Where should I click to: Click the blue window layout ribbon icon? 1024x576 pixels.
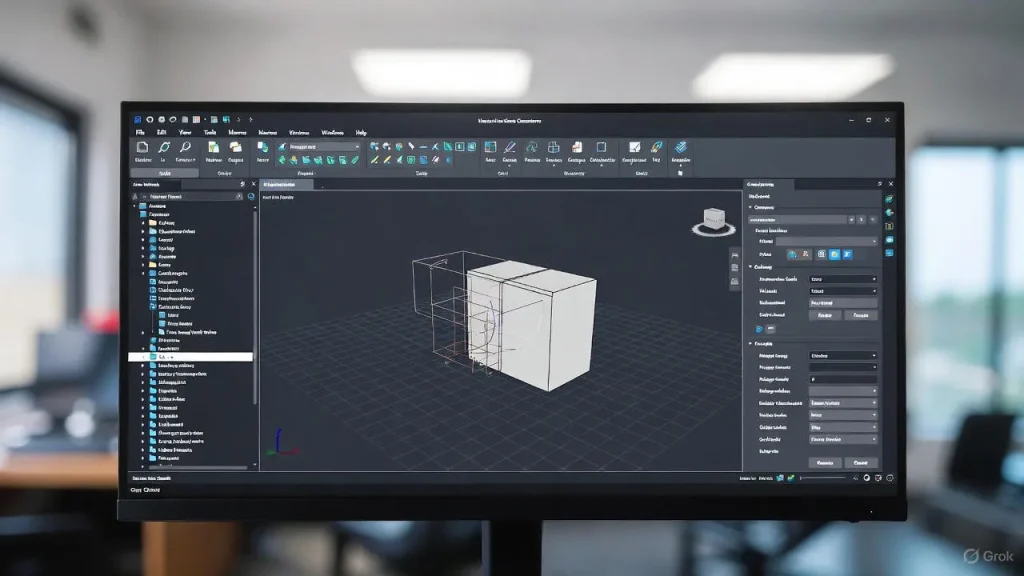pyautogui.click(x=490, y=148)
